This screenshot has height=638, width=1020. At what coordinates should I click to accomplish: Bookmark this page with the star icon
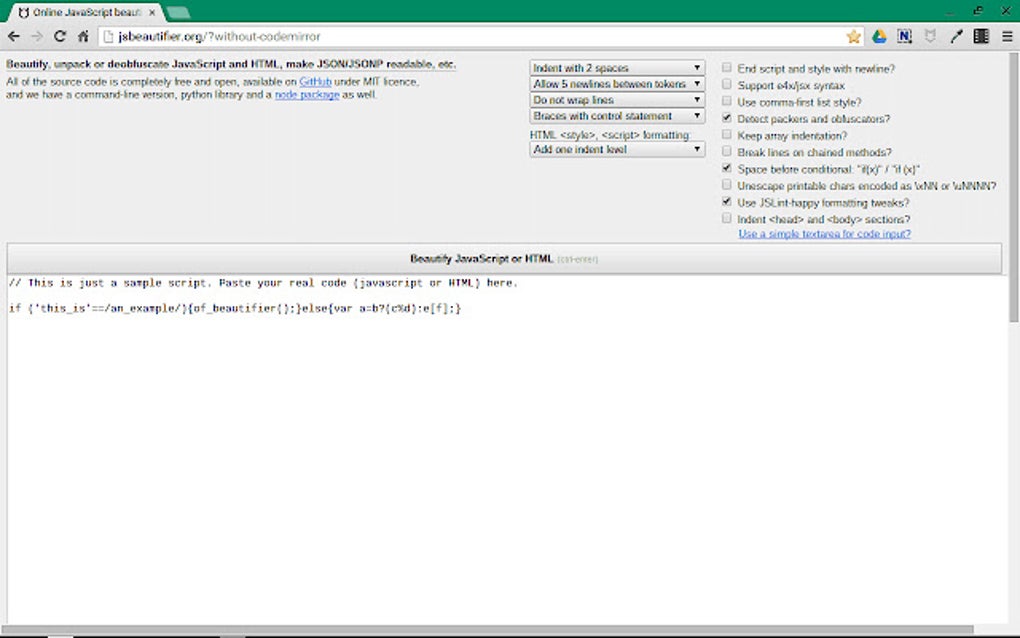point(853,35)
